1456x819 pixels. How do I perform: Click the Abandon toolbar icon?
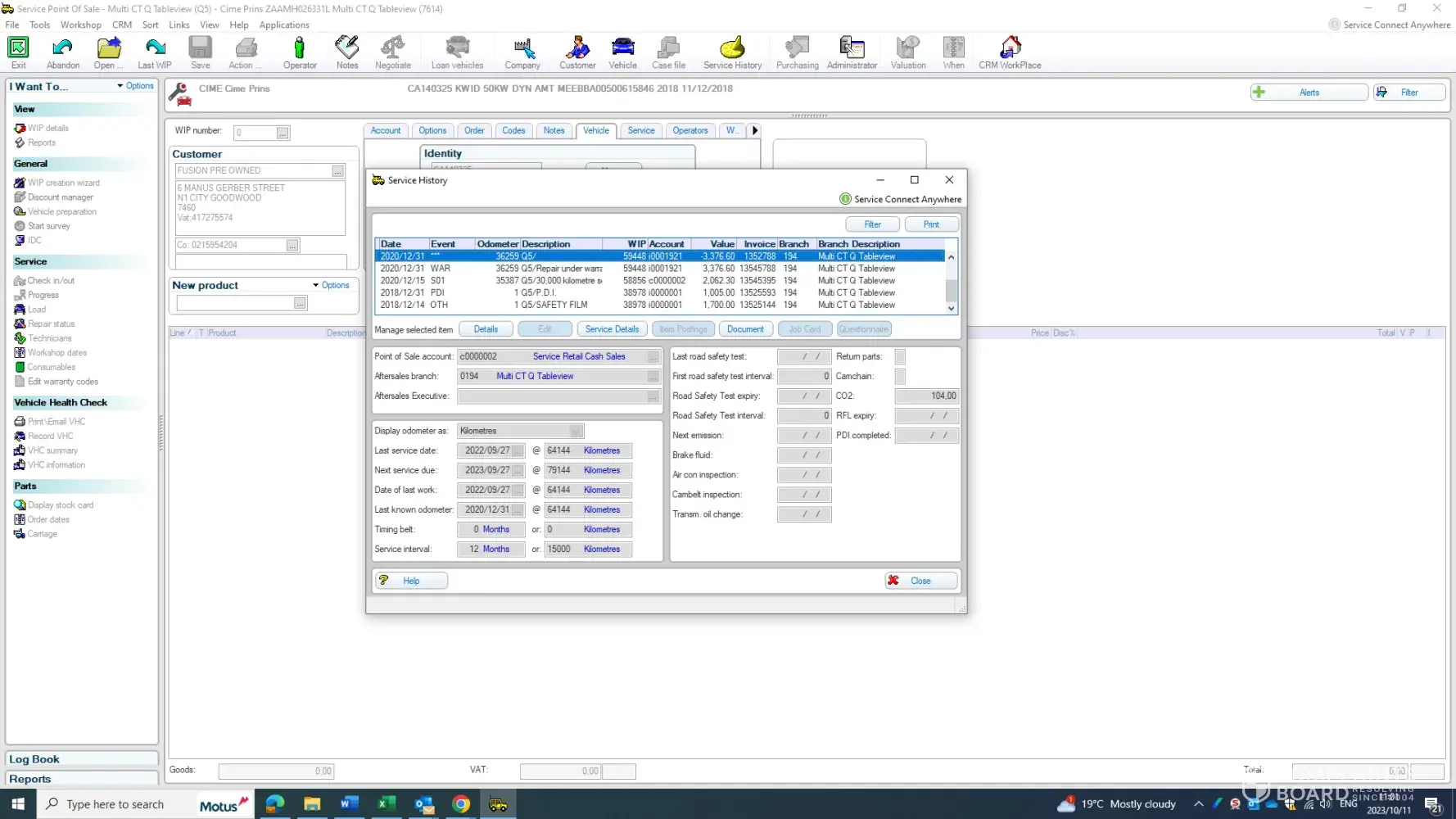63,52
